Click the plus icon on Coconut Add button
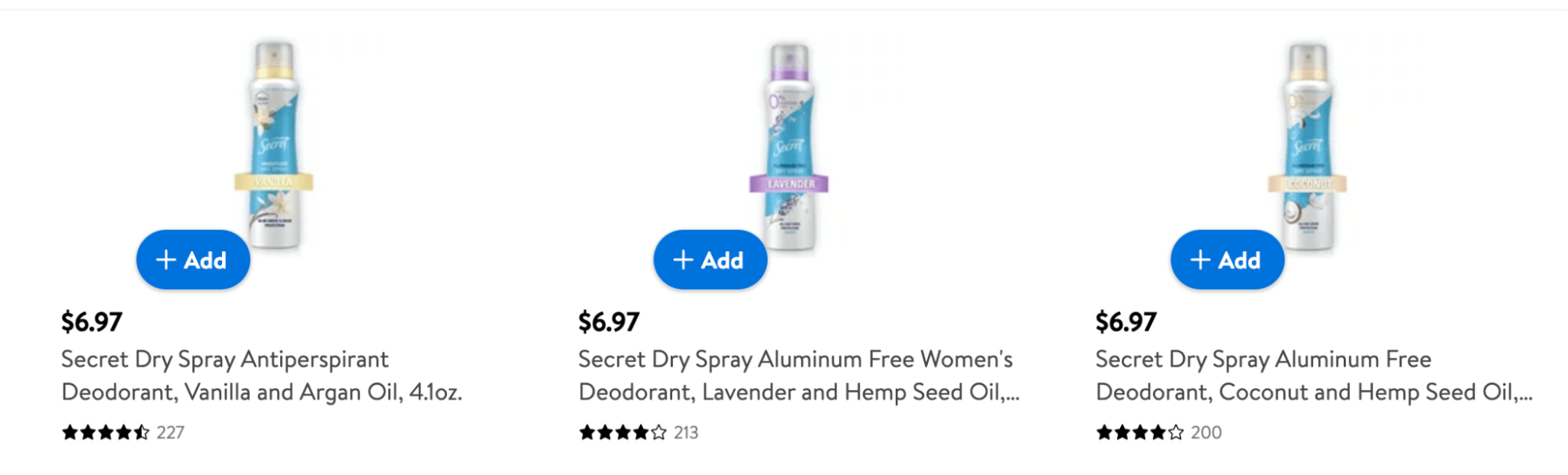This screenshot has height=475, width=1568. click(x=1200, y=260)
